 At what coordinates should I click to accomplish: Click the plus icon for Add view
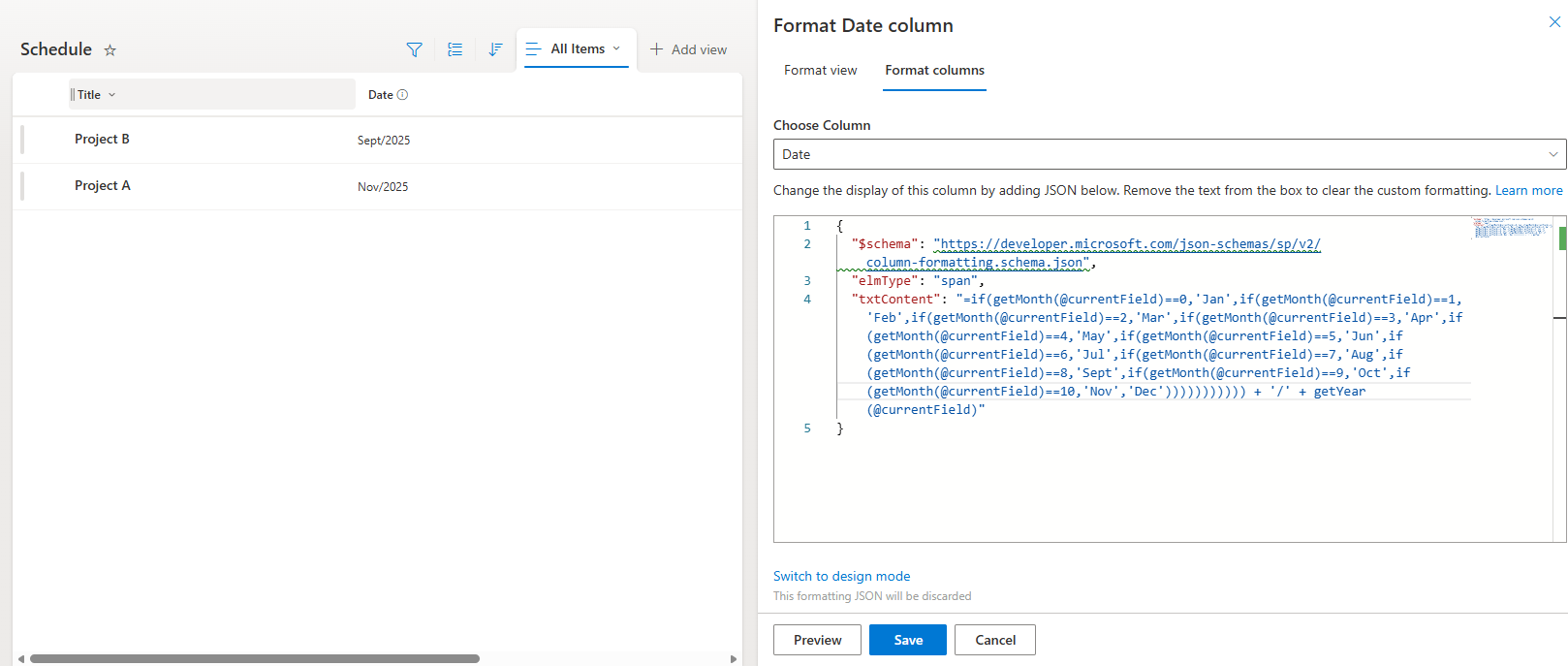point(656,49)
